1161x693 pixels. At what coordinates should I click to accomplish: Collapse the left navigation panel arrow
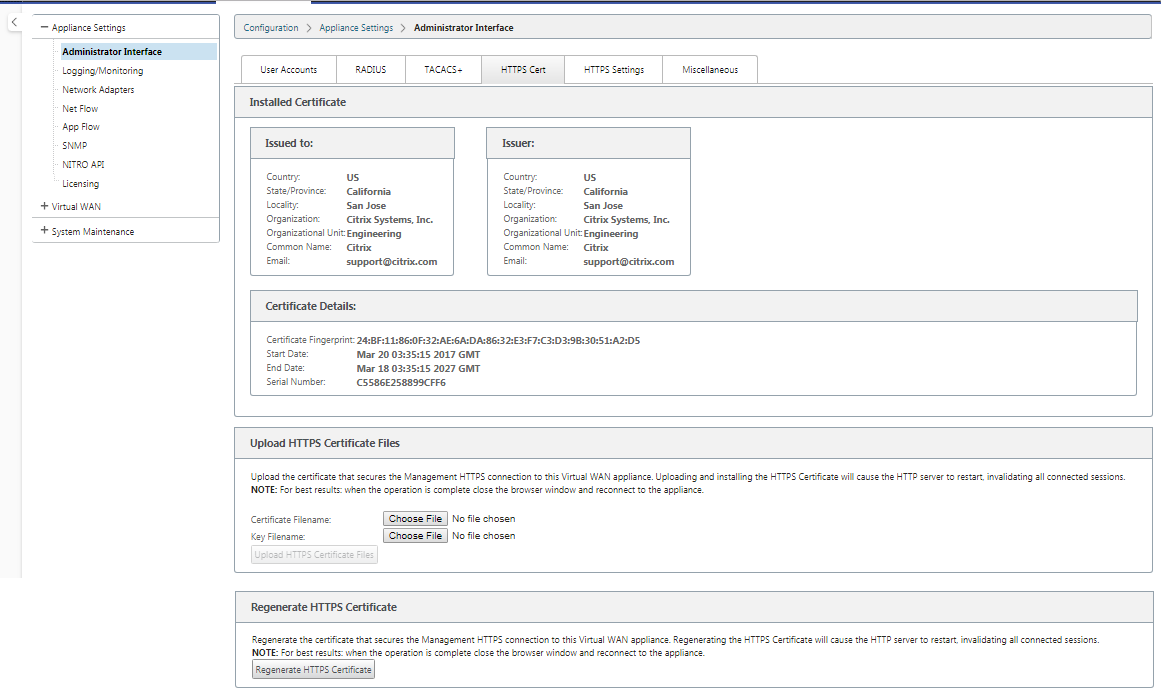pos(14,22)
